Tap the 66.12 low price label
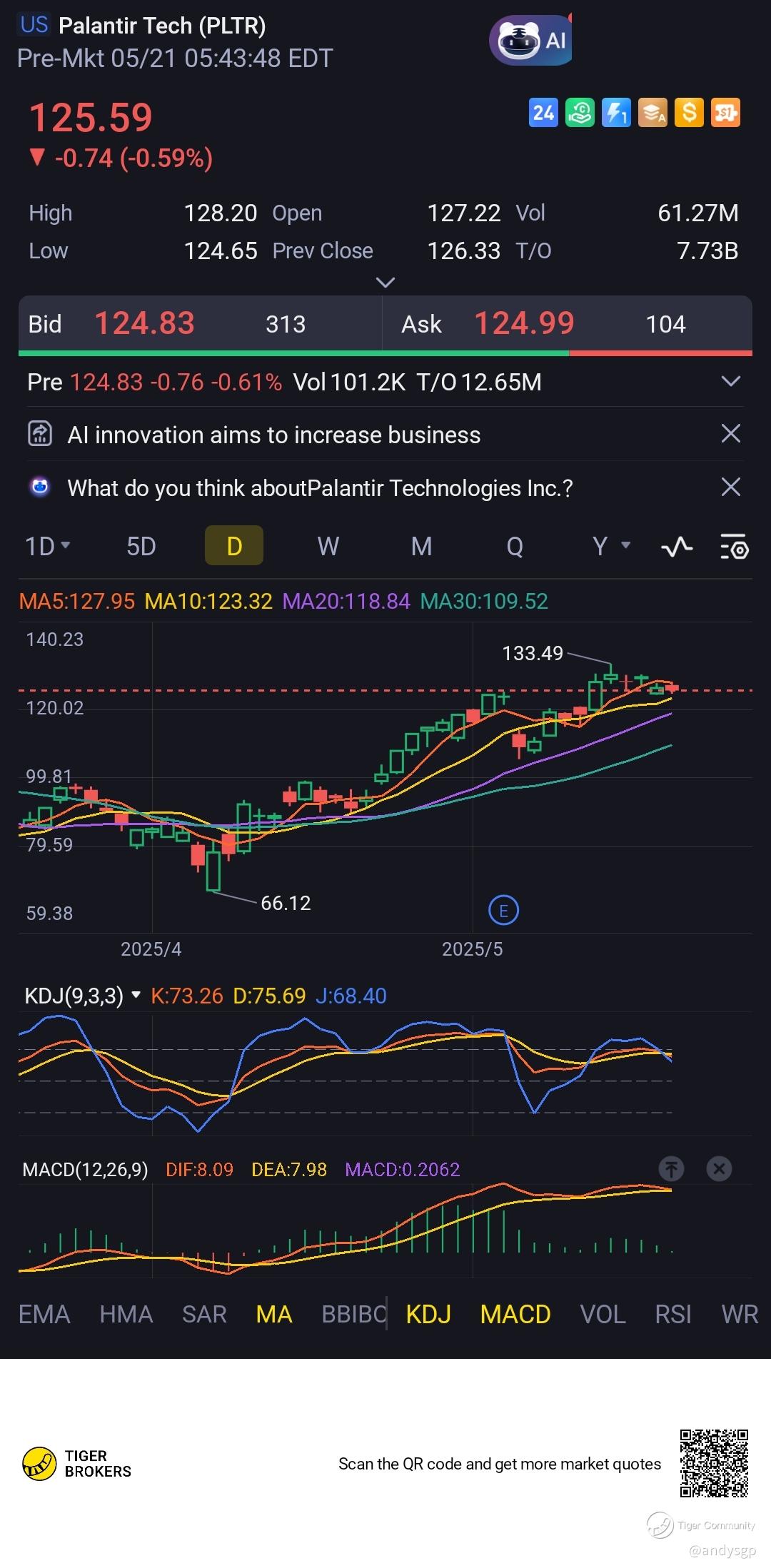Viewport: 771px width, 1568px height. pos(286,904)
